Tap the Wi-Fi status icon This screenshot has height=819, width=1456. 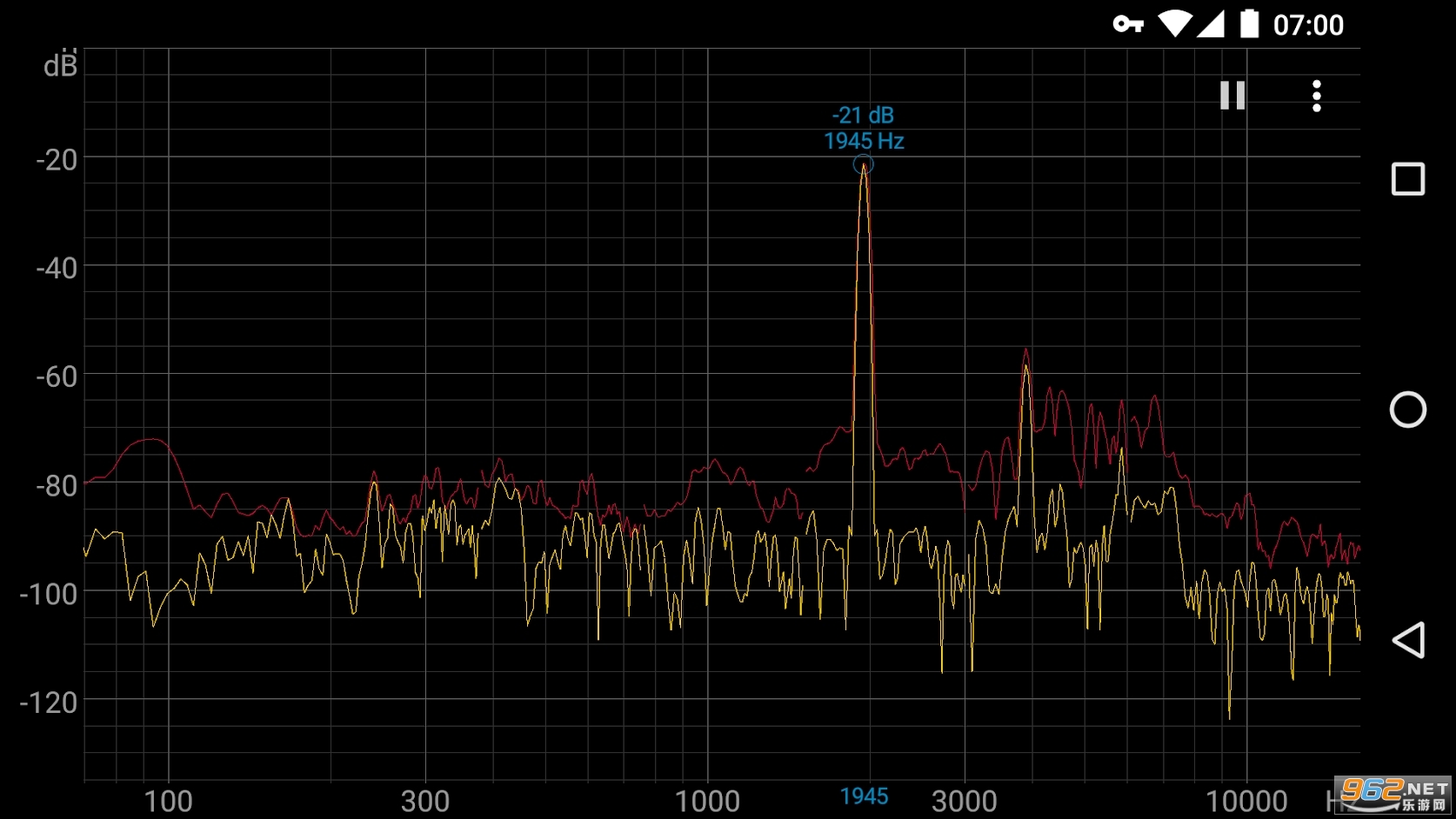(1174, 24)
